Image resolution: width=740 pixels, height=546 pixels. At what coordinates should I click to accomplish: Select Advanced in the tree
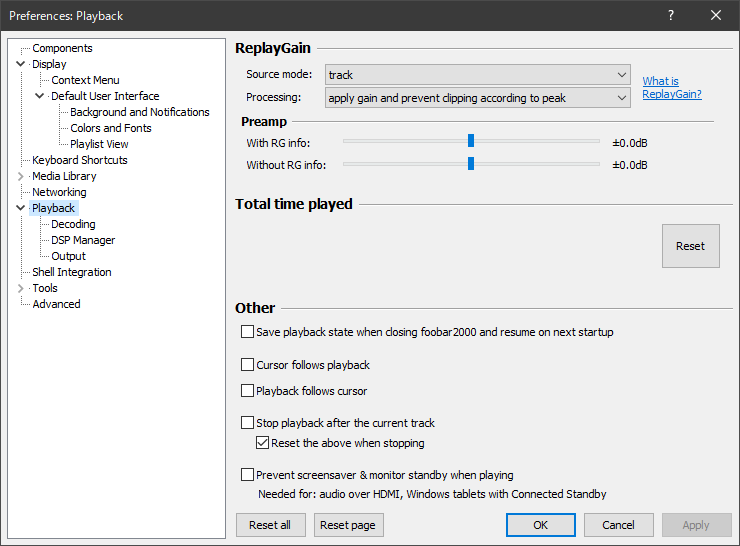tap(56, 304)
